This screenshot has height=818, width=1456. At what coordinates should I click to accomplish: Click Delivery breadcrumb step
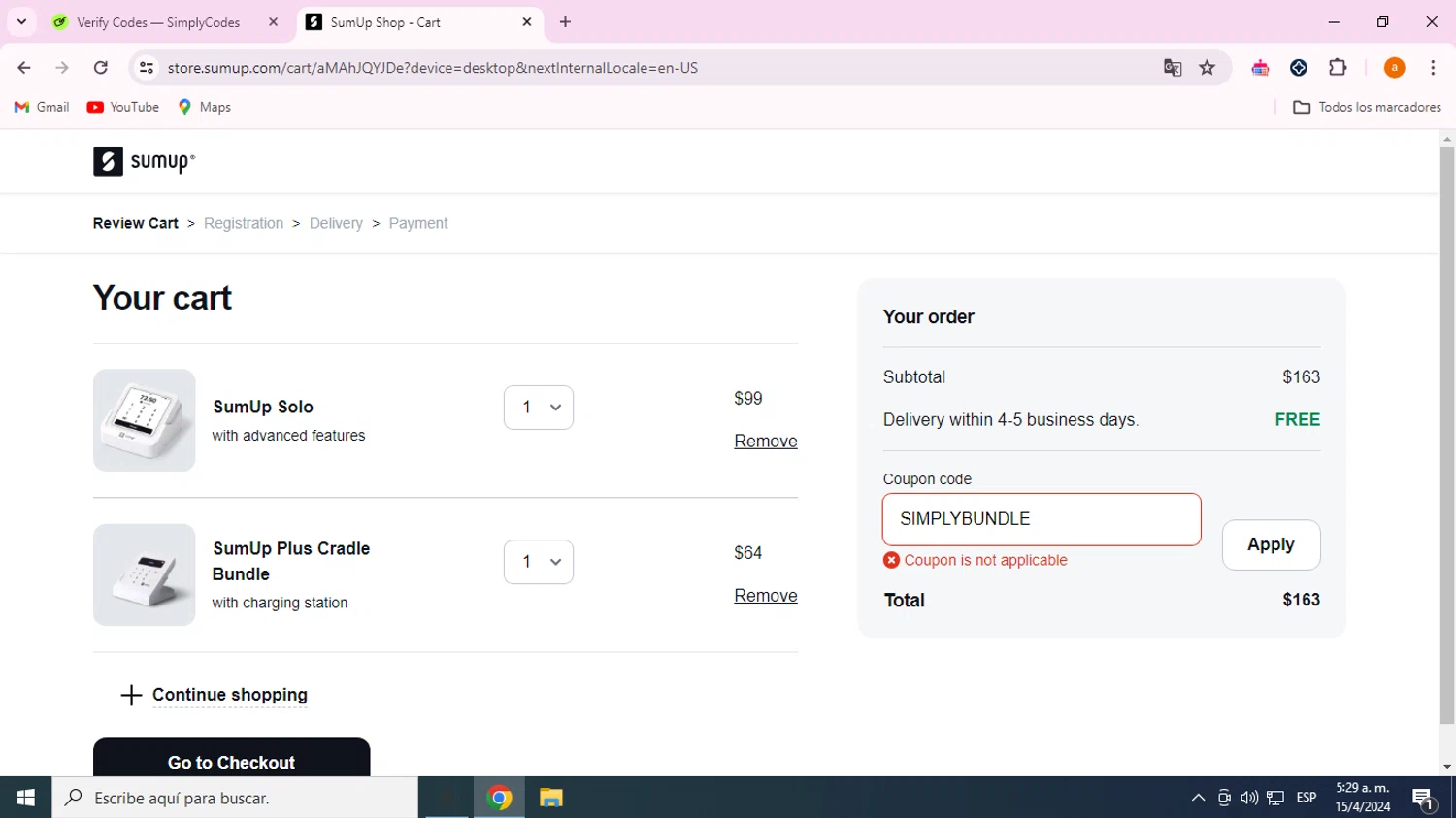(x=336, y=223)
